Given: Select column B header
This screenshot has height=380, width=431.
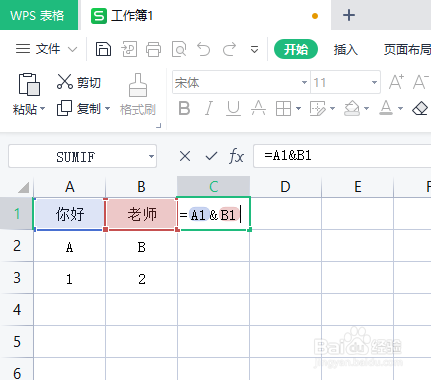Looking at the screenshot, I should (141, 187).
